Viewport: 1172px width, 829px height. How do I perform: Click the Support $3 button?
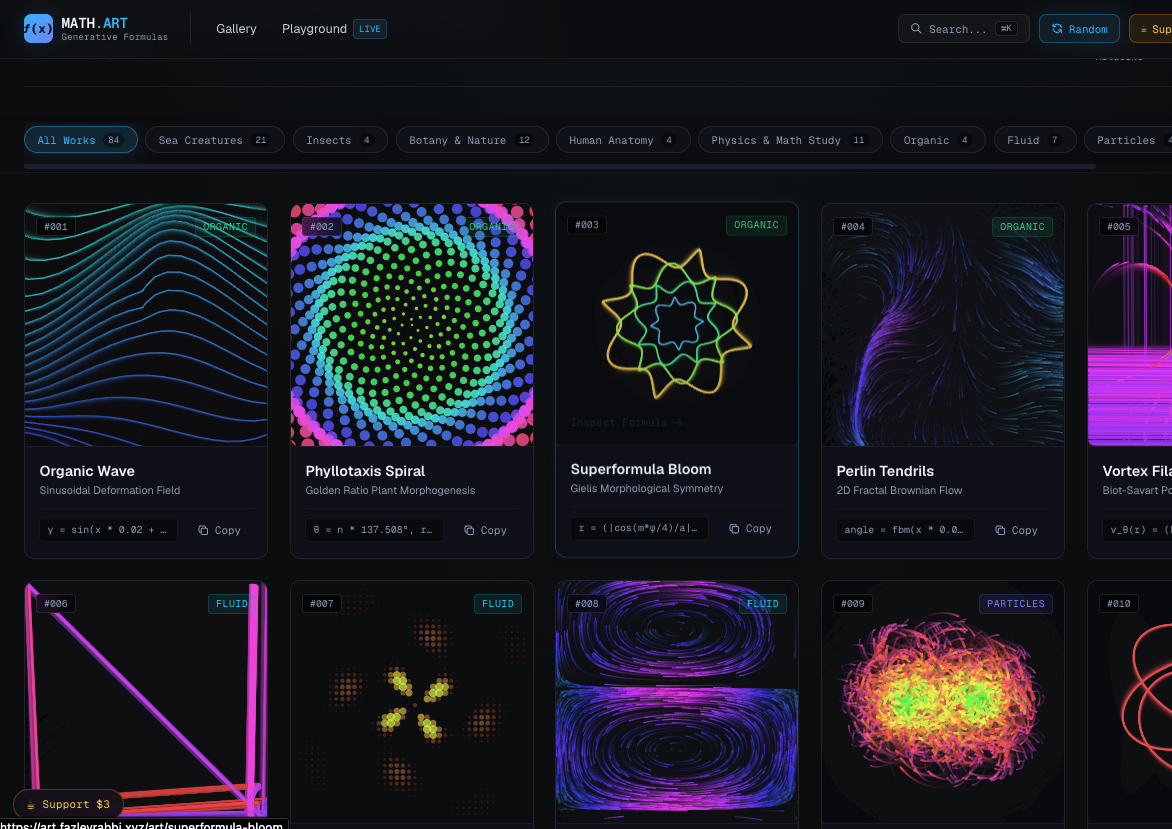(68, 804)
